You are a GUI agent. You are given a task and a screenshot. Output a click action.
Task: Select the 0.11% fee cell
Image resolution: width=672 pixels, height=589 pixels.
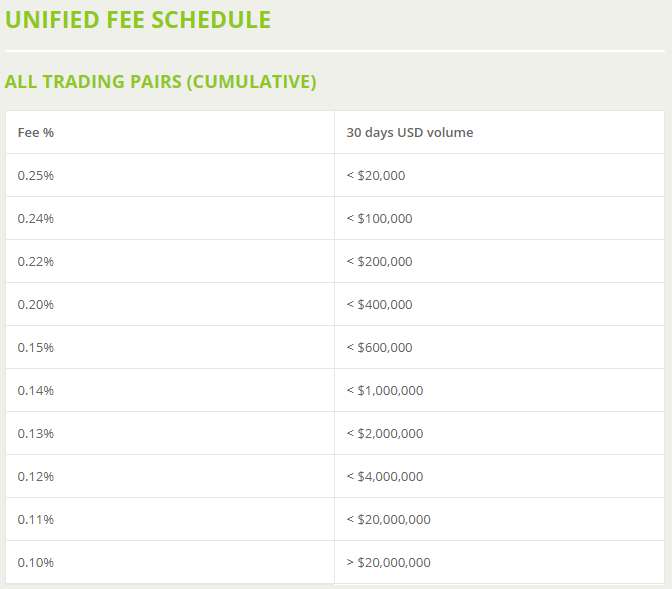pos(170,519)
